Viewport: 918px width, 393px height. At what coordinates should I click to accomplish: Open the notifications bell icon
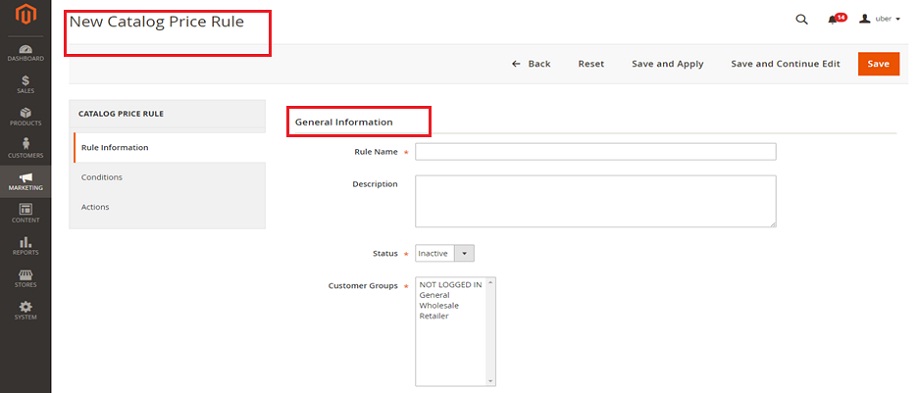[832, 19]
